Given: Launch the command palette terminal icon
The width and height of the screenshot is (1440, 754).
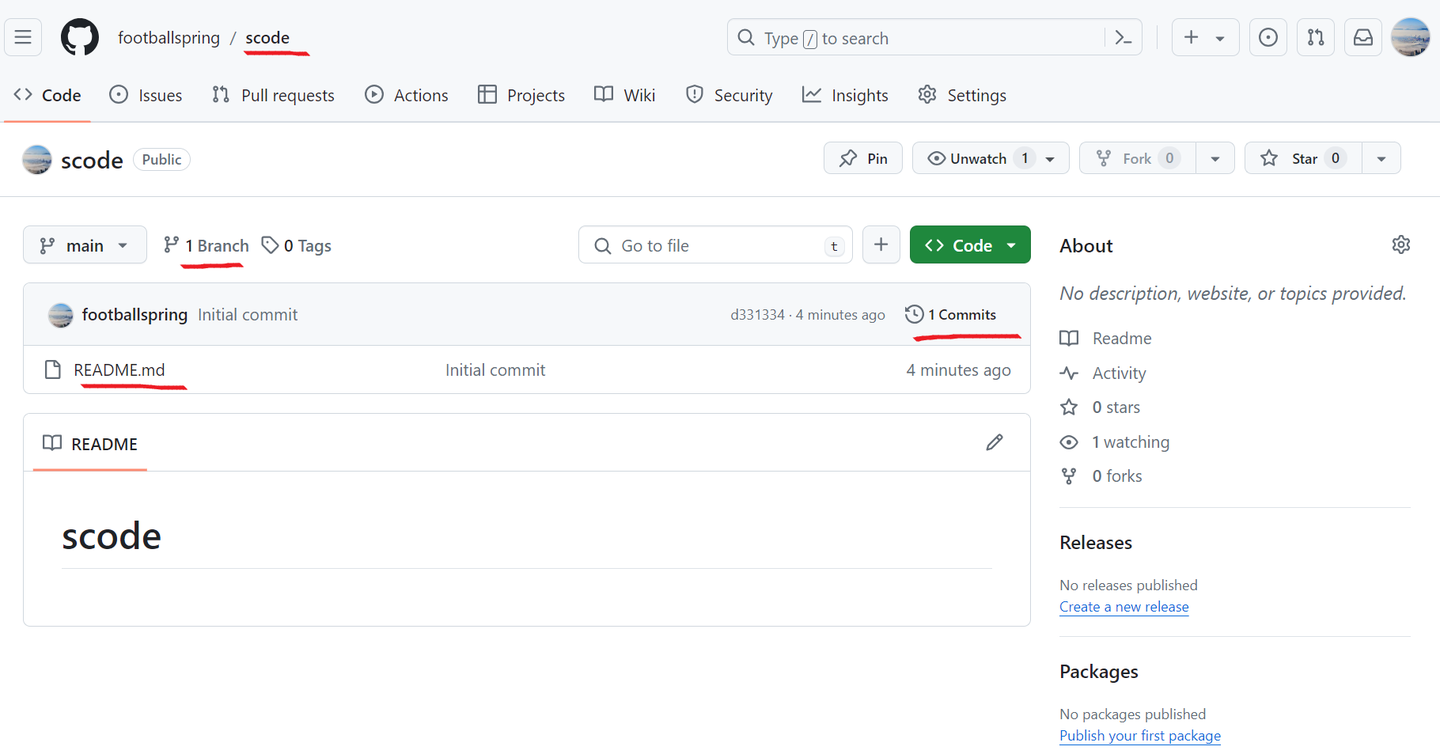Looking at the screenshot, I should coord(1122,37).
